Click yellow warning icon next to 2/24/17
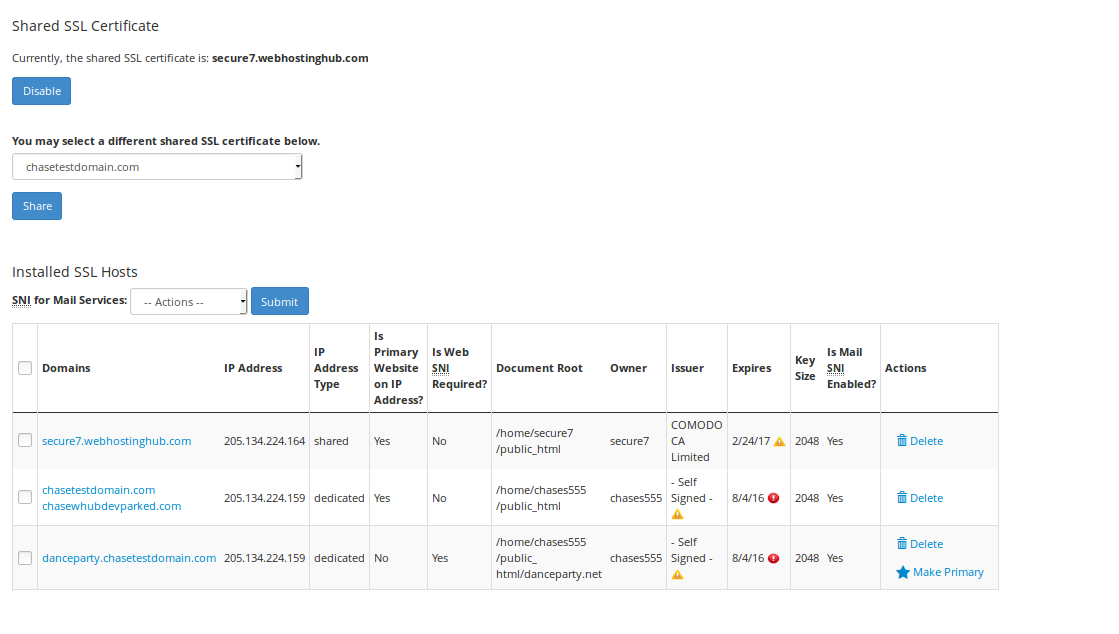The width and height of the screenshot is (1119, 634). tap(780, 441)
